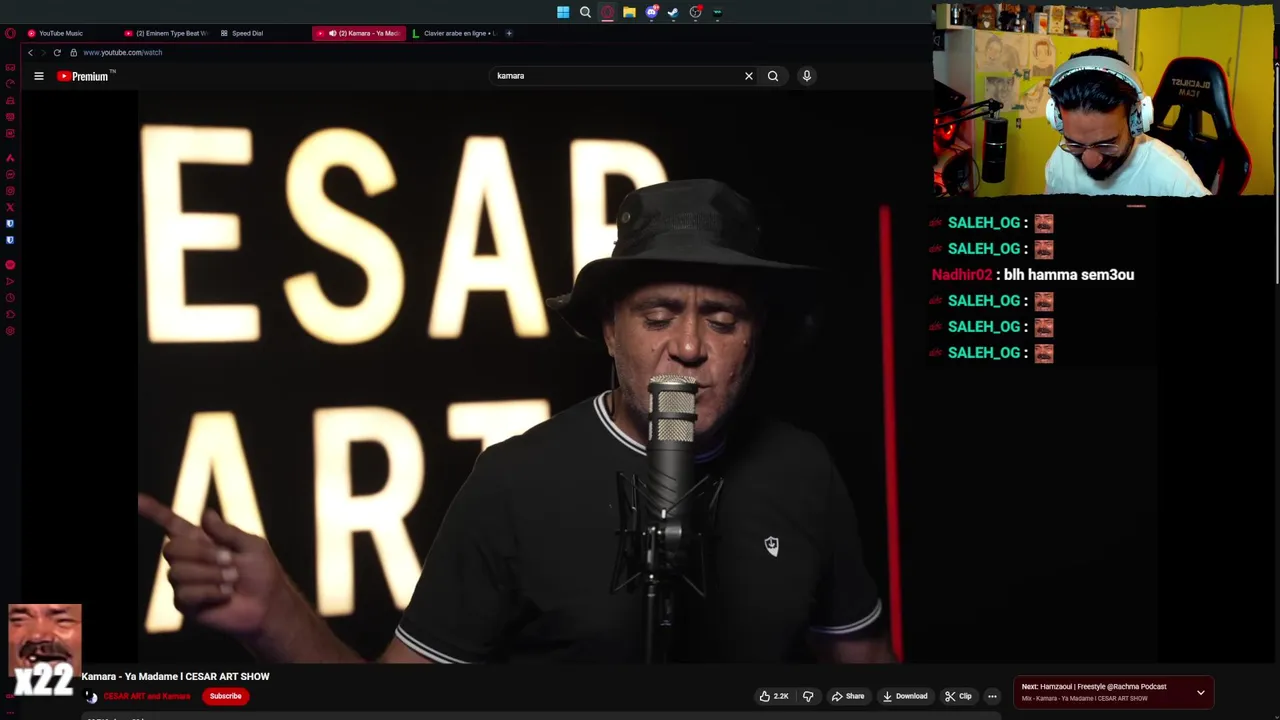Clear the 'kamara' search text
Screen dimensions: 1280x720
748,76
